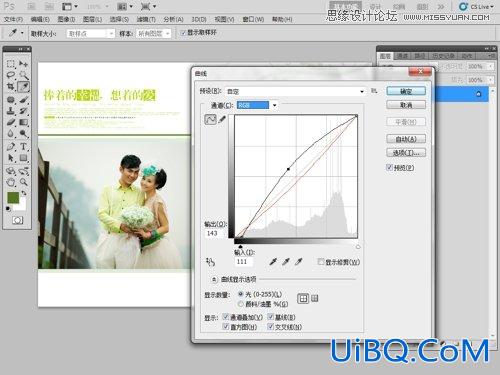Select the Dodge tool

point(24,134)
